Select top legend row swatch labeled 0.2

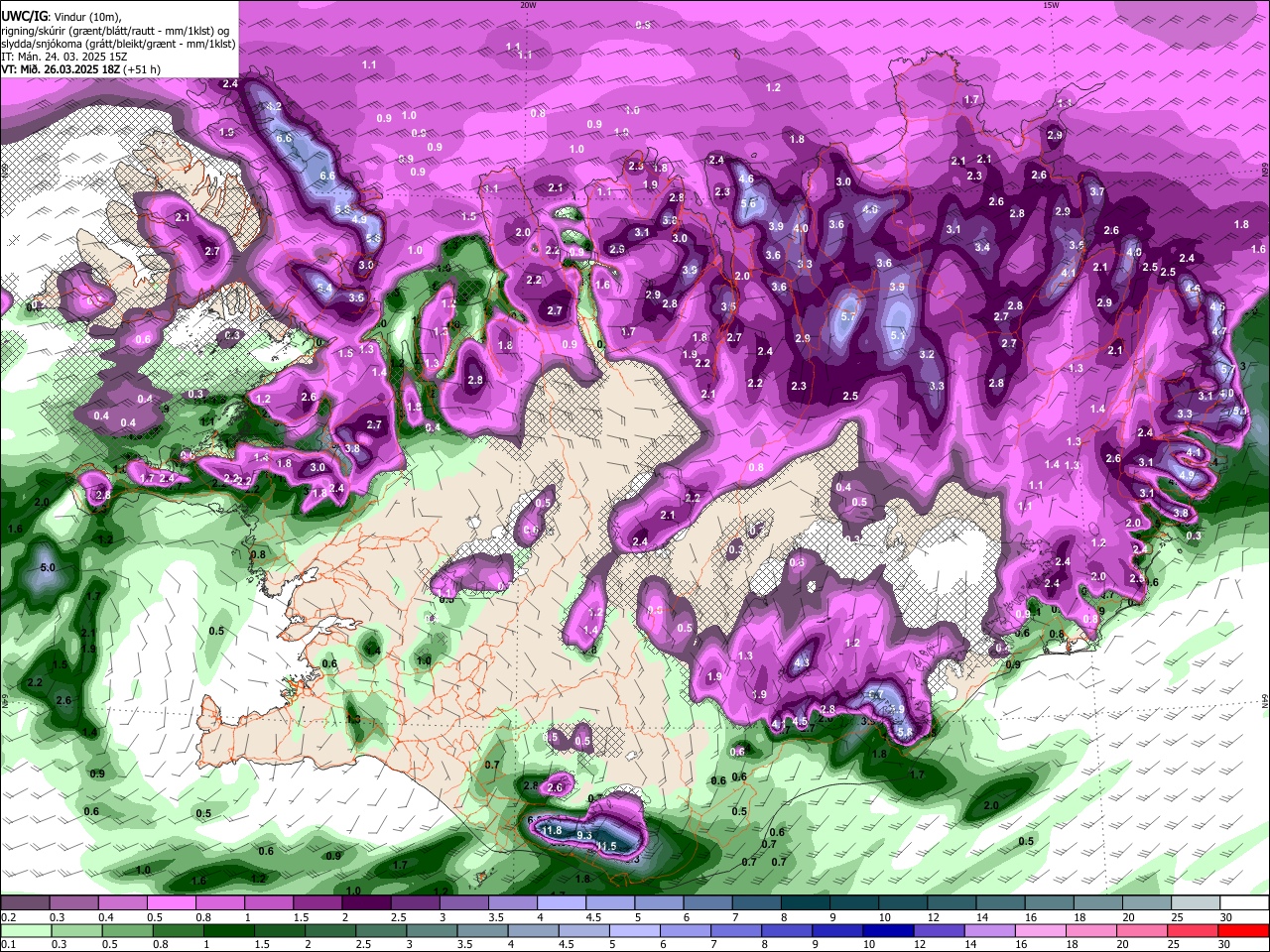coord(25,903)
